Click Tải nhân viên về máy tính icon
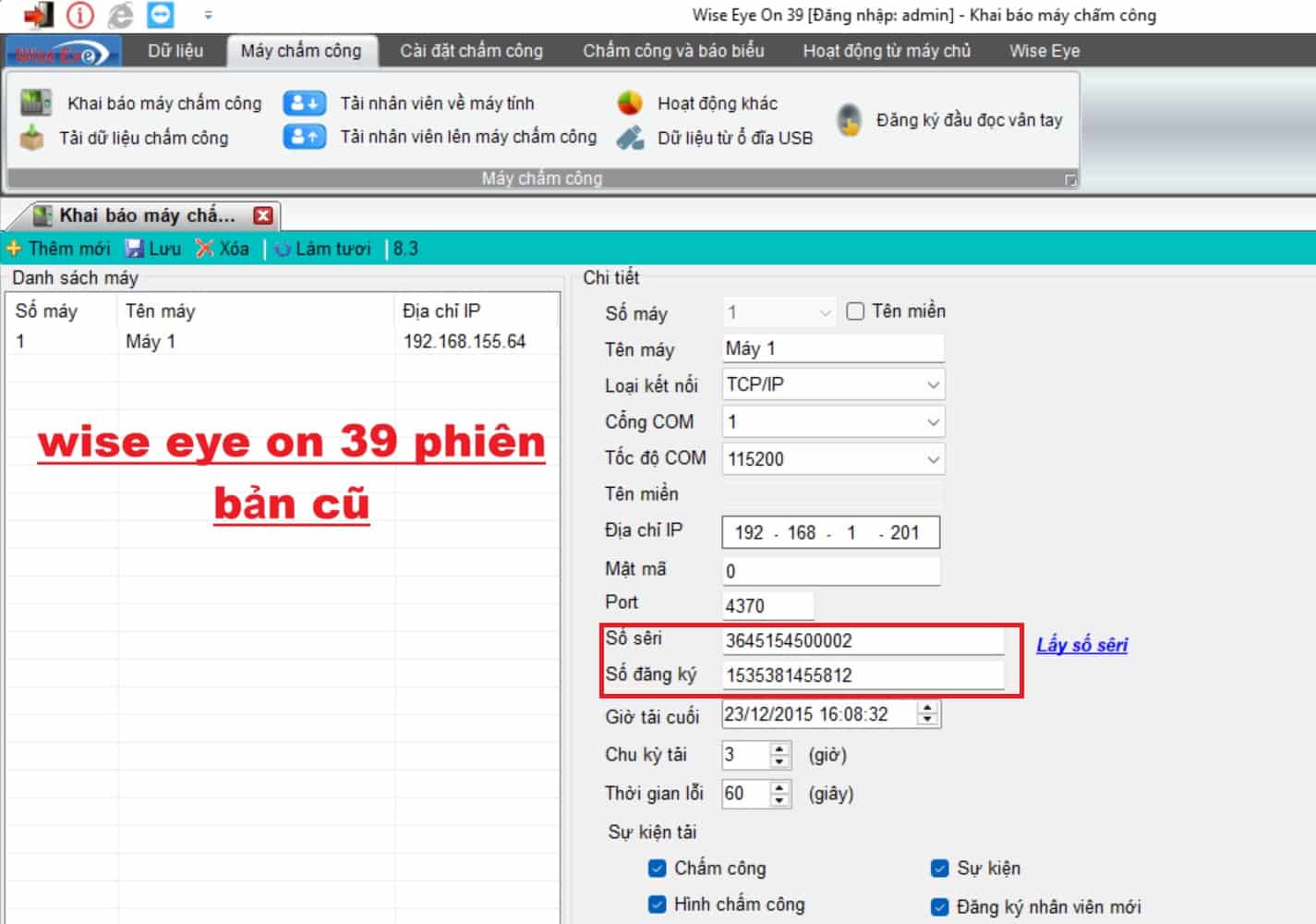 (304, 103)
